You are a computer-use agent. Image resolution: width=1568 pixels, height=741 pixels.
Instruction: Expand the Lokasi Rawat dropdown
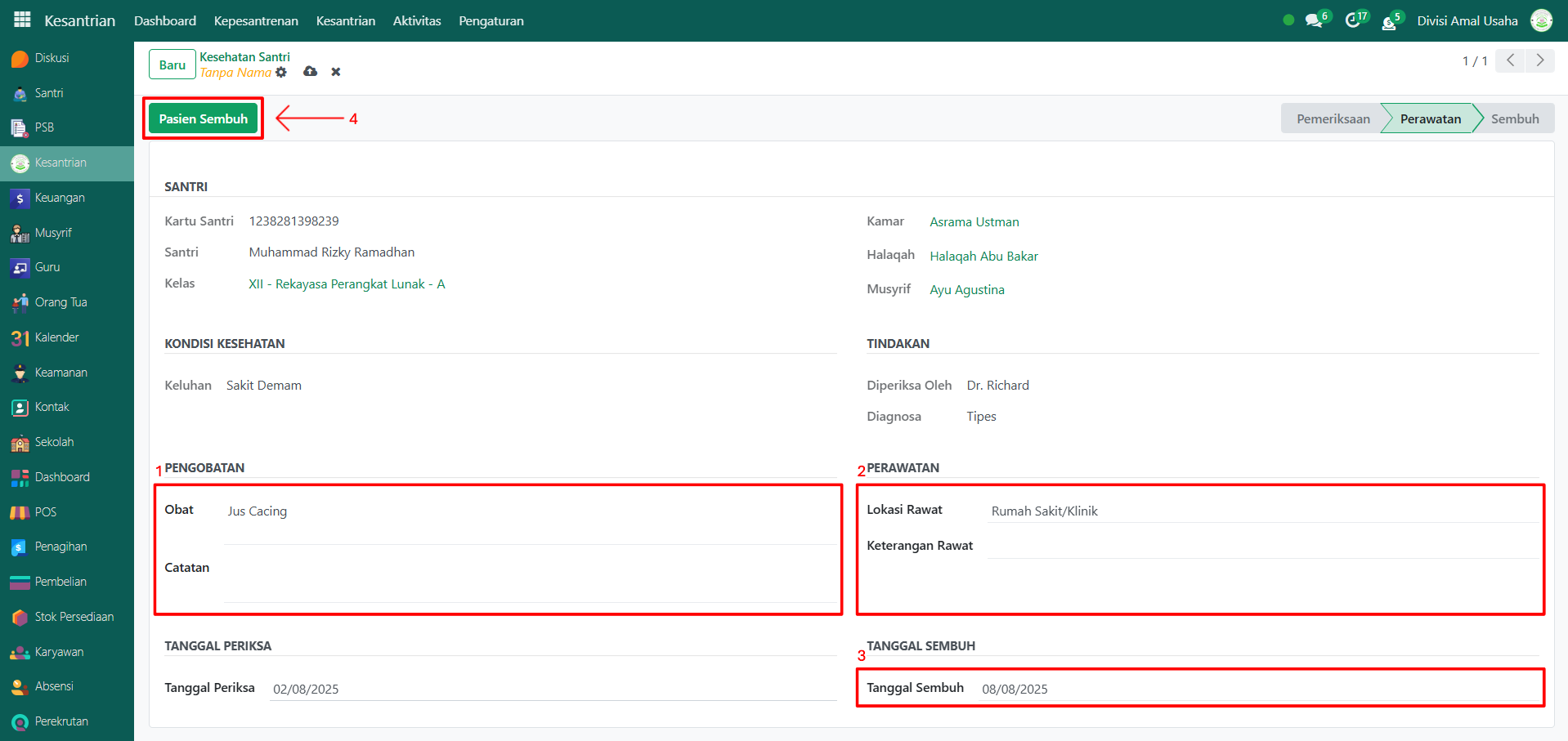click(x=1261, y=511)
